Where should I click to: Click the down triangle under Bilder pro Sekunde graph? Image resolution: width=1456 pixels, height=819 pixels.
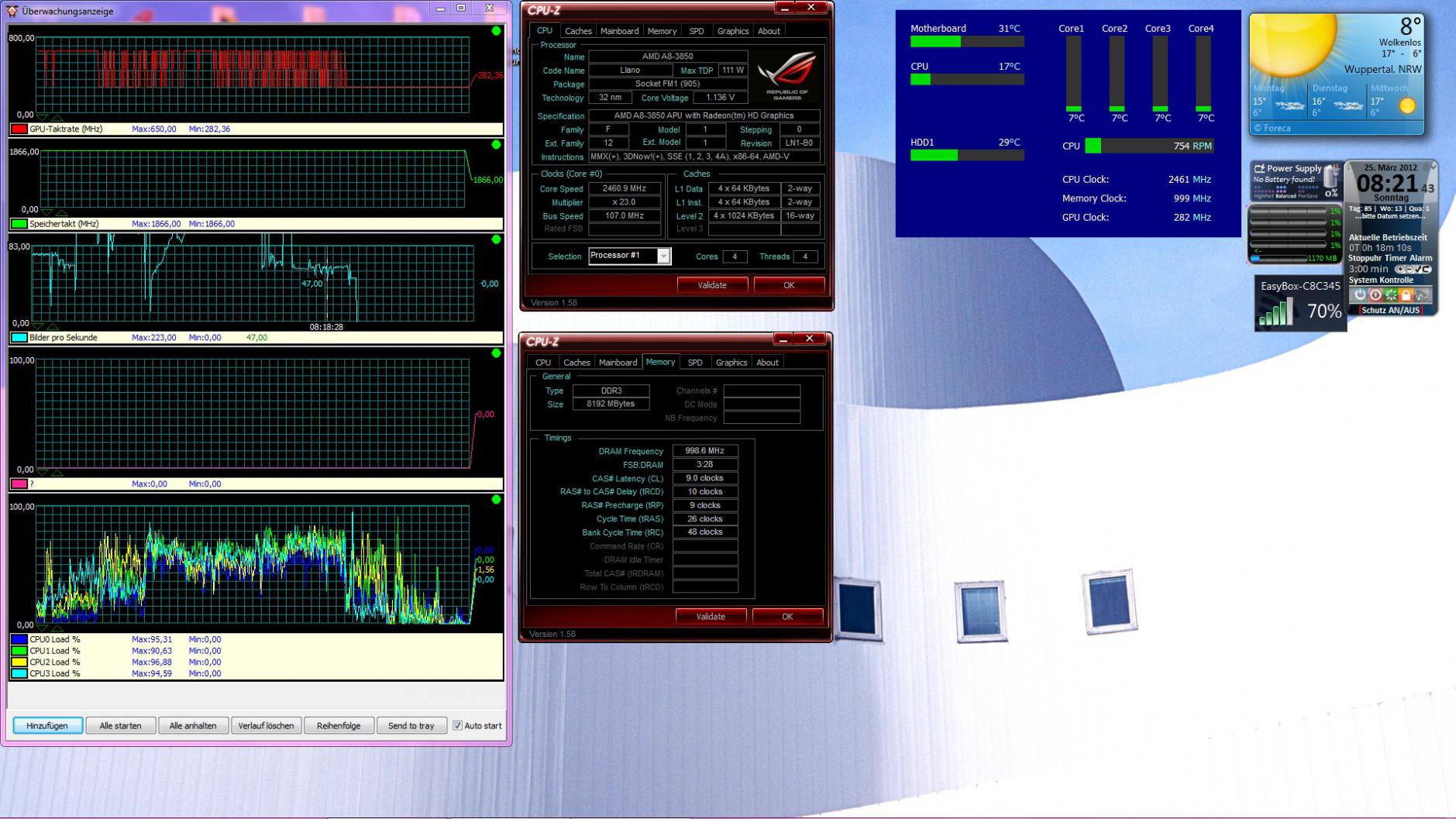click(x=38, y=326)
